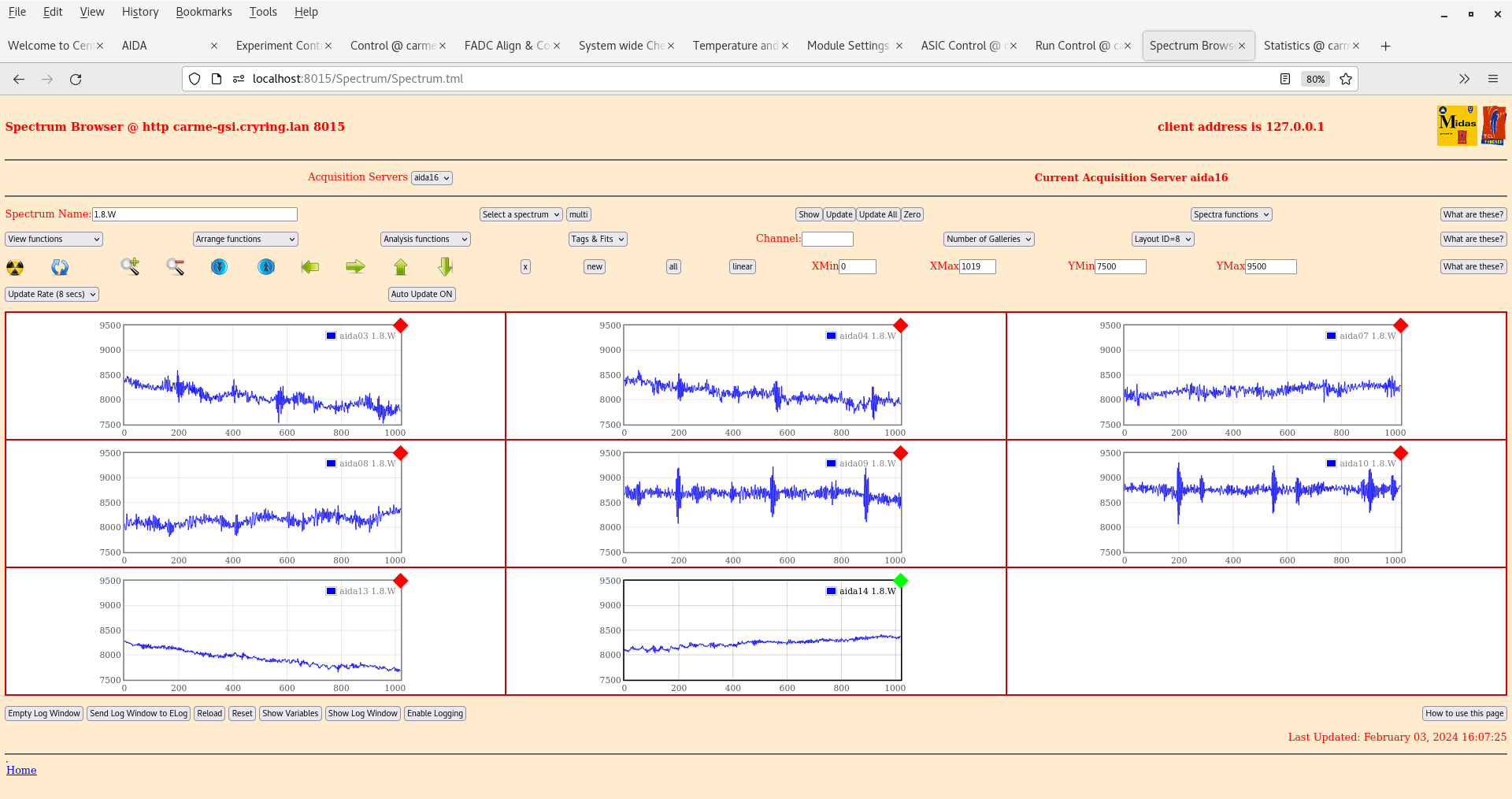Viewport: 1512px width, 799px height.
Task: Click the Spectrum Name input field
Action: pyautogui.click(x=195, y=214)
